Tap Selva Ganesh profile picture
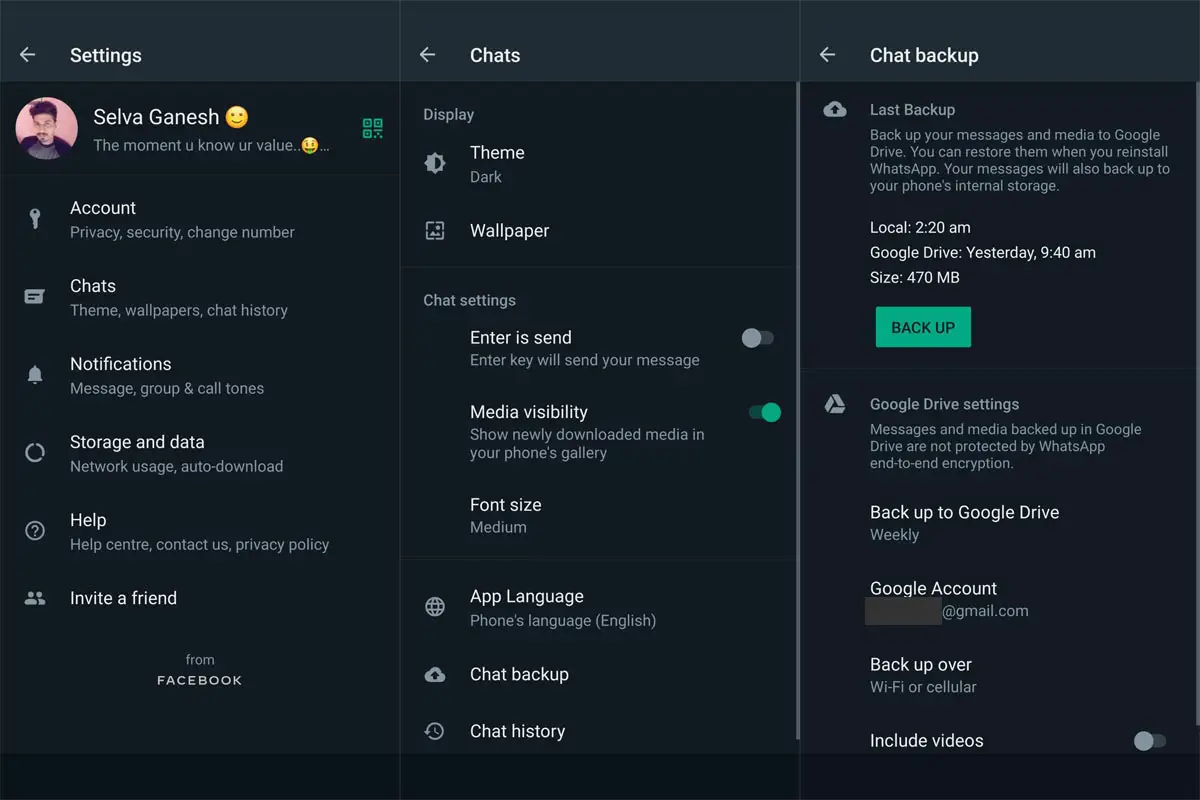 46,128
